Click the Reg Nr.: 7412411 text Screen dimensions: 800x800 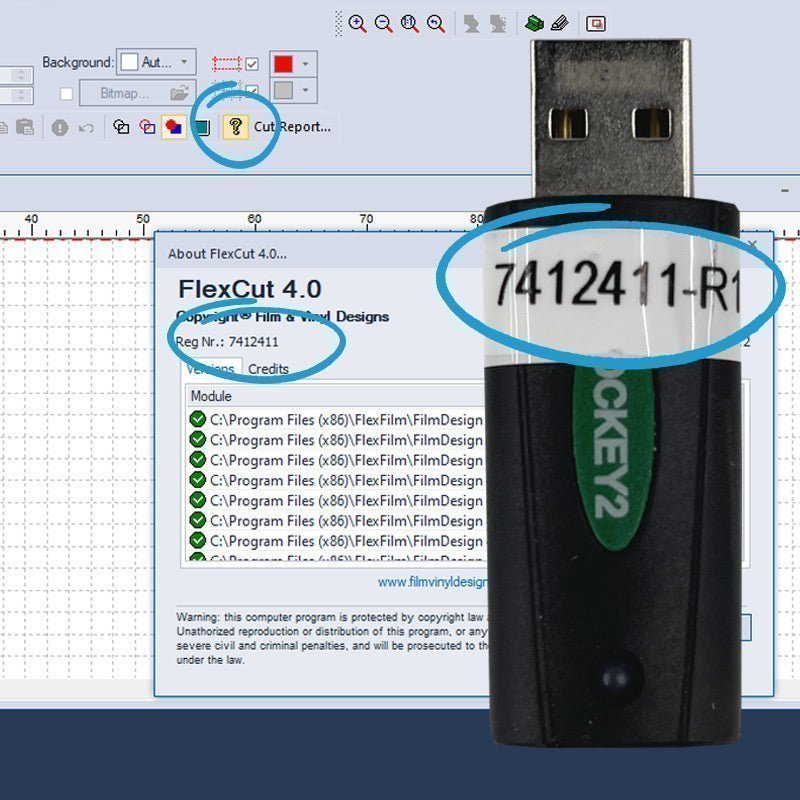(x=227, y=341)
